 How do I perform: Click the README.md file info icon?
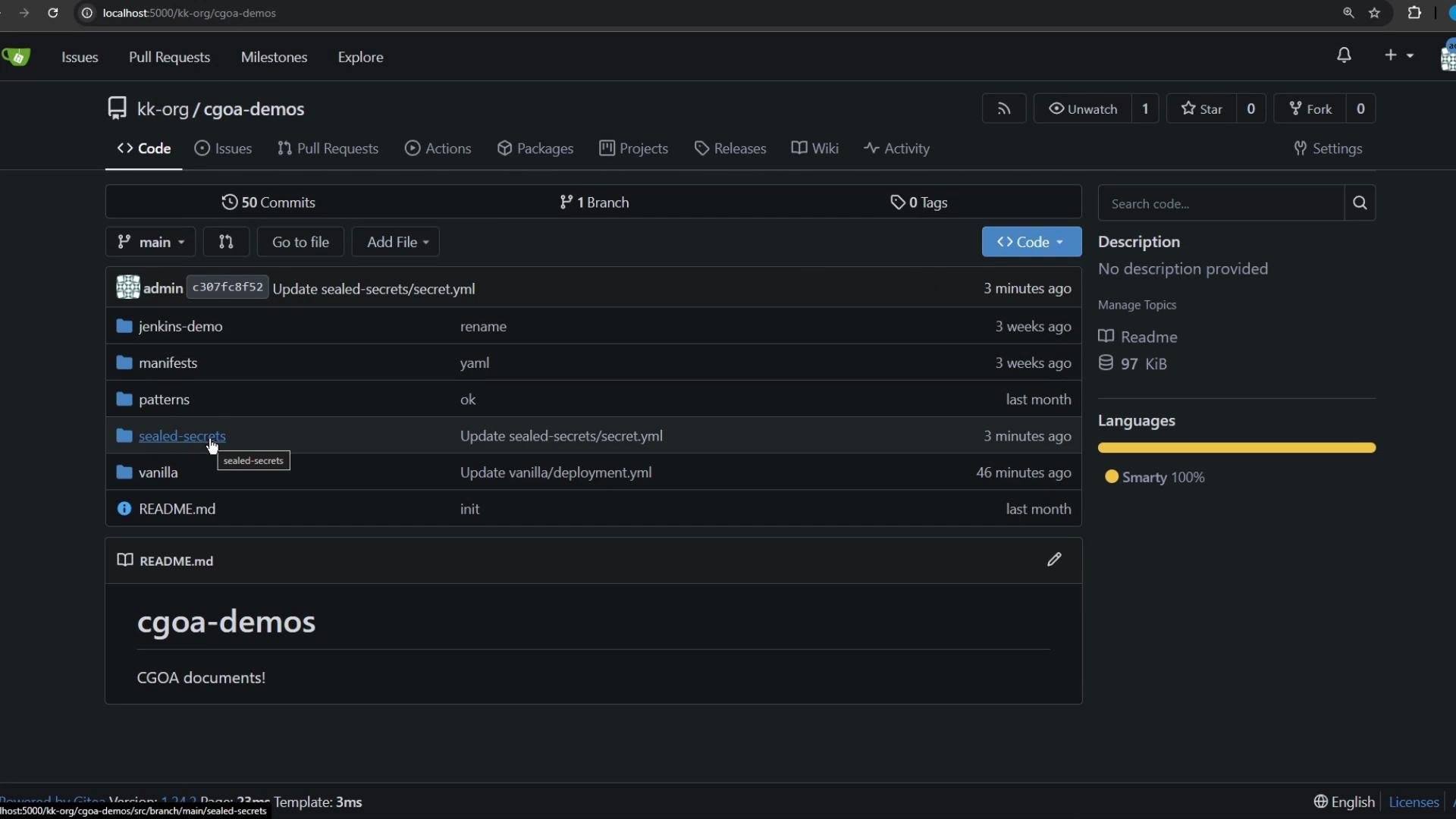124,509
